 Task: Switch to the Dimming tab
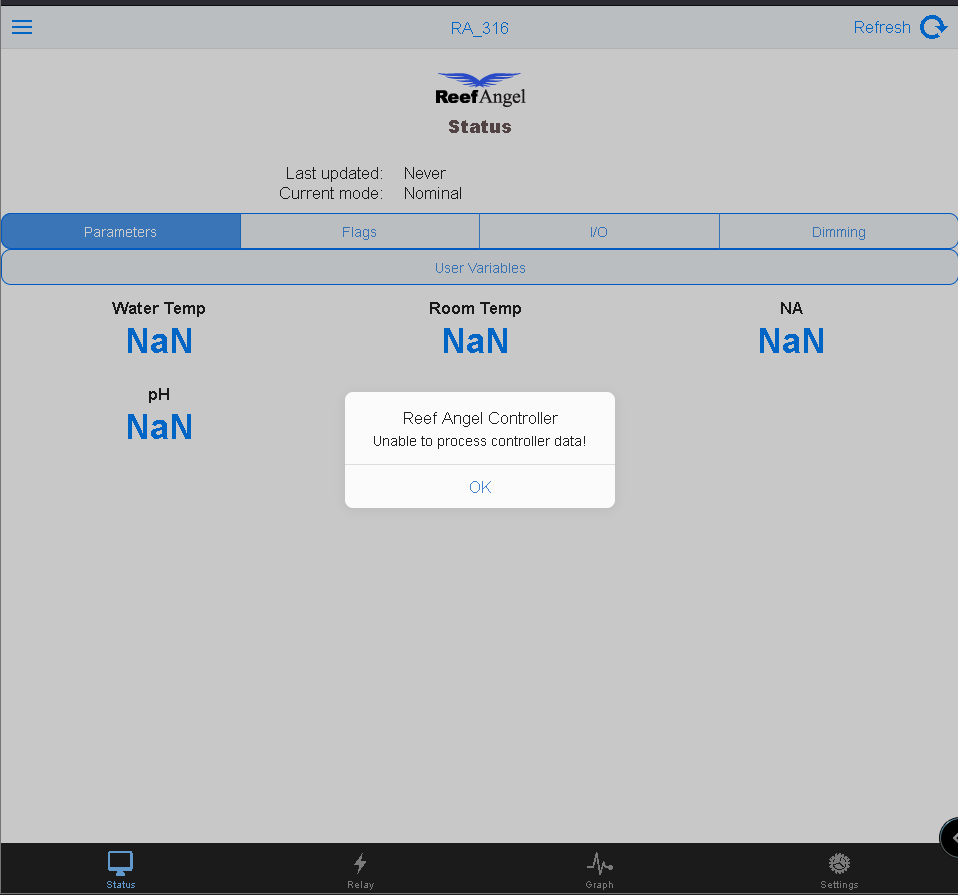click(838, 232)
